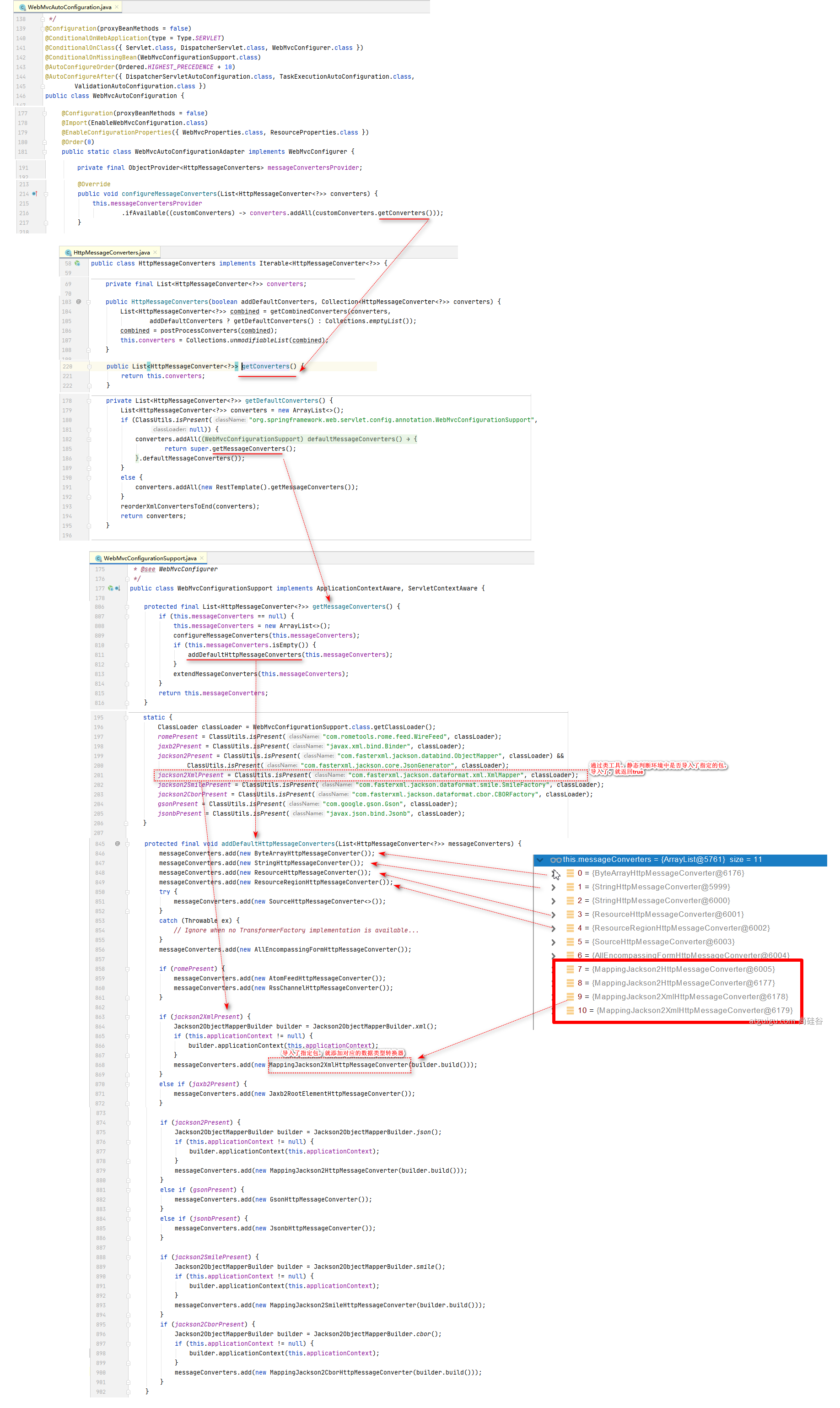Collapse the jackson2Present if-block fold at line 874
840x1408 pixels.
coord(129,1123)
